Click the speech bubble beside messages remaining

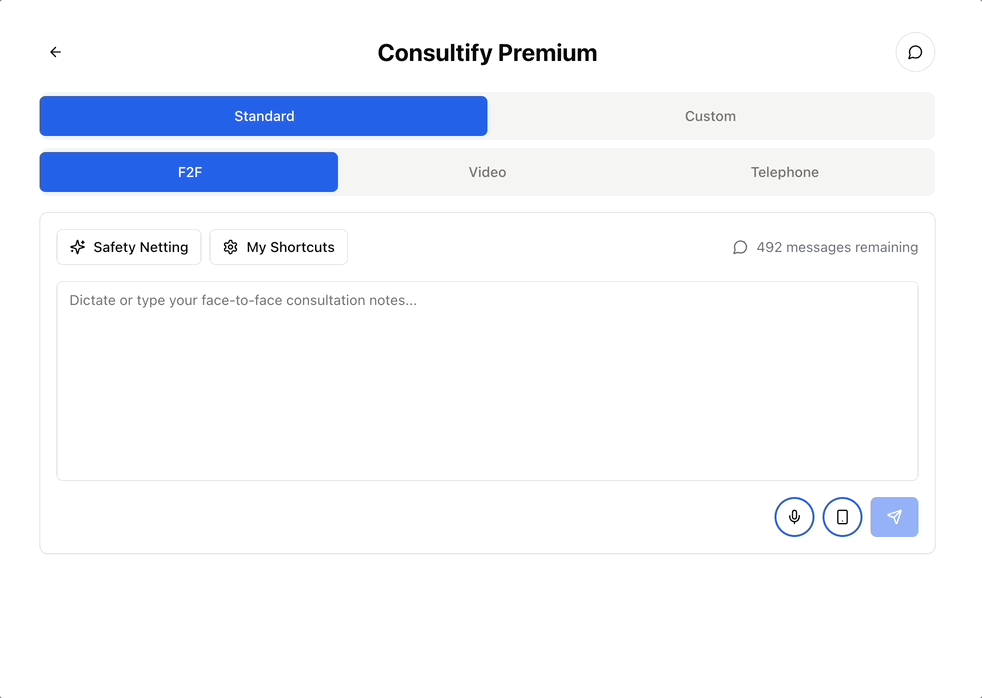(x=740, y=247)
